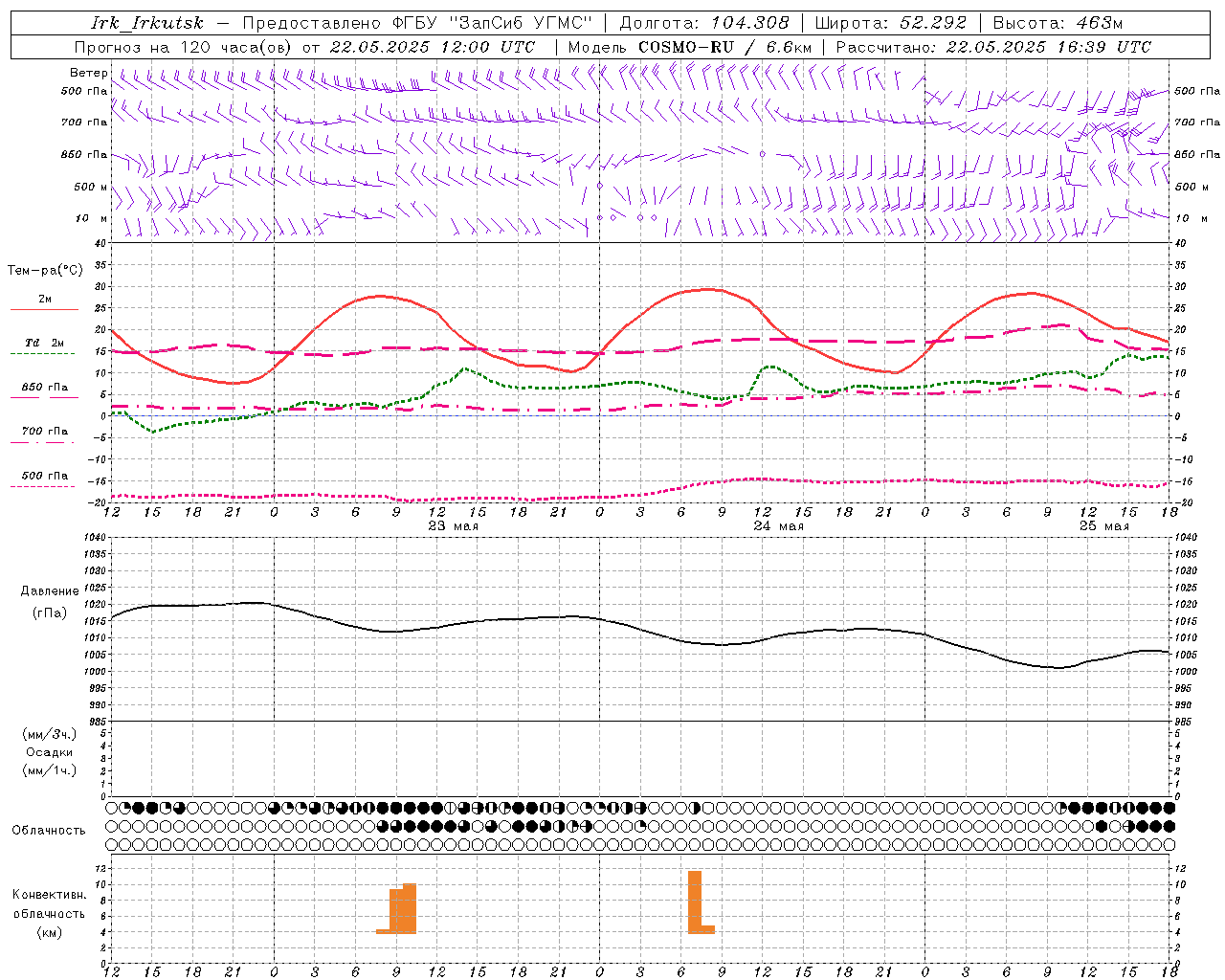Click the 'Ветер' wind panel label
Image resolution: width=1225 pixels, height=980 pixels.
point(88,73)
